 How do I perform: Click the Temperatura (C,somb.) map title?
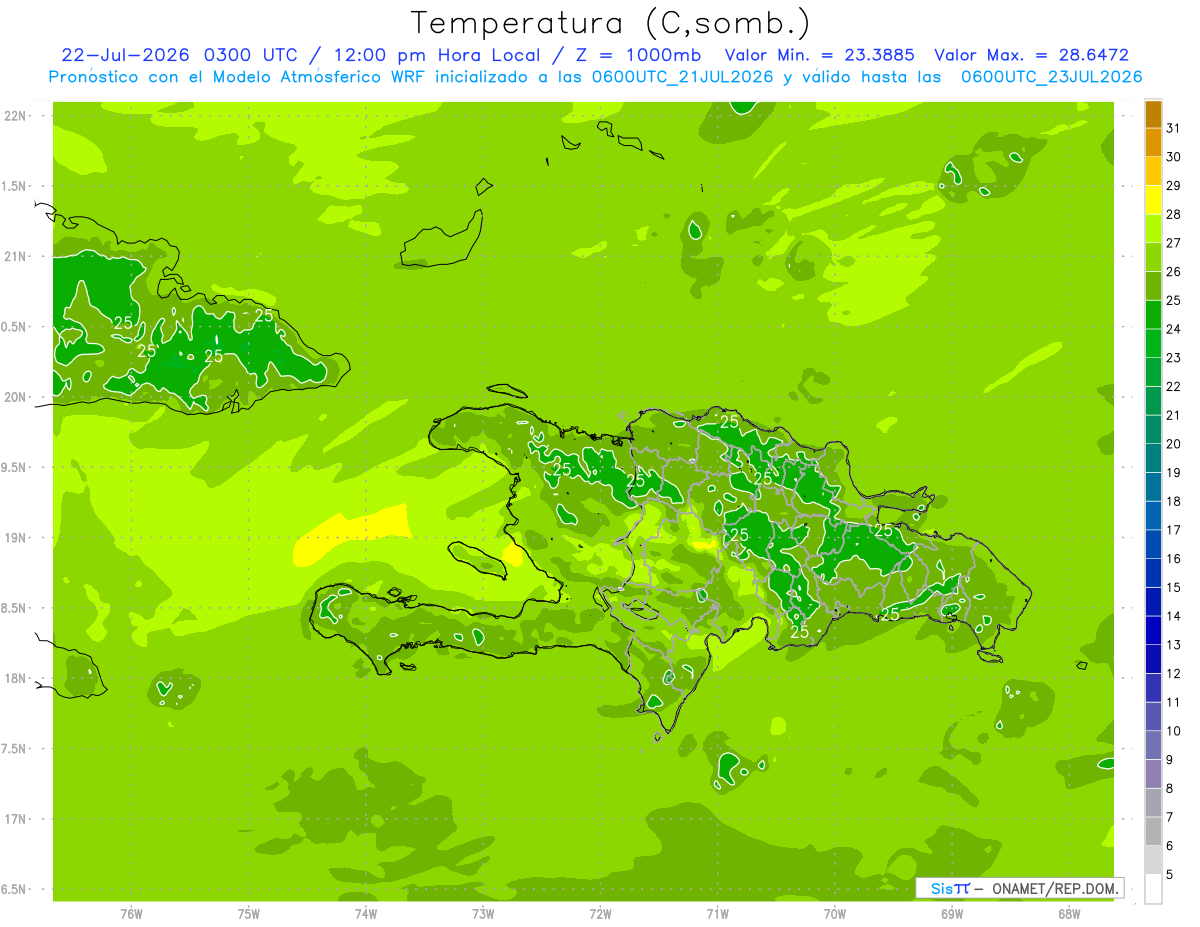point(611,22)
